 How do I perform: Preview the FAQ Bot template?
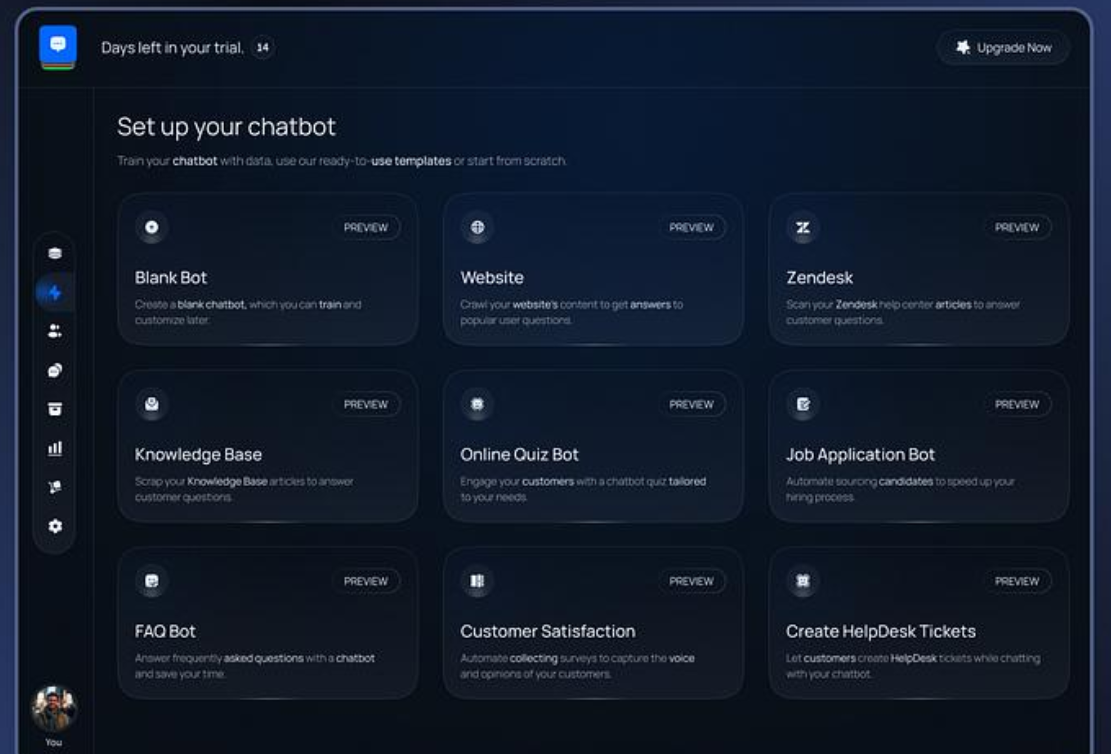click(x=366, y=581)
